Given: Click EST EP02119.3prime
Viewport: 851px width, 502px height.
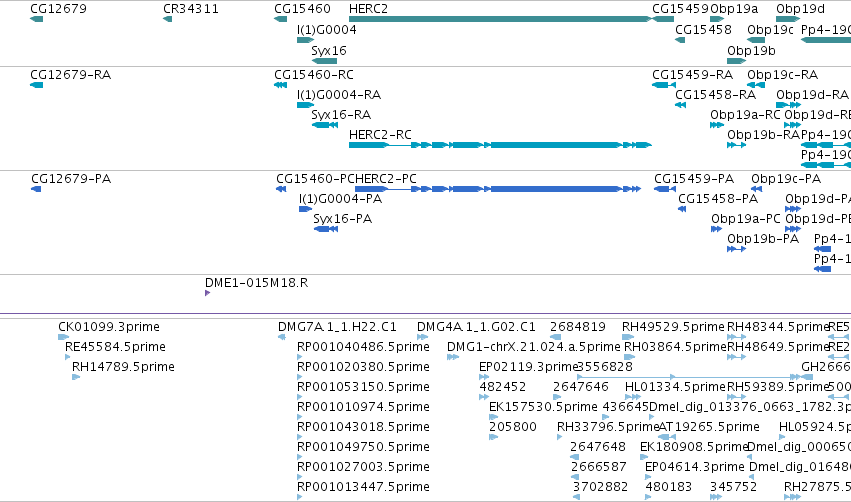Looking at the screenshot, I should [x=529, y=367].
